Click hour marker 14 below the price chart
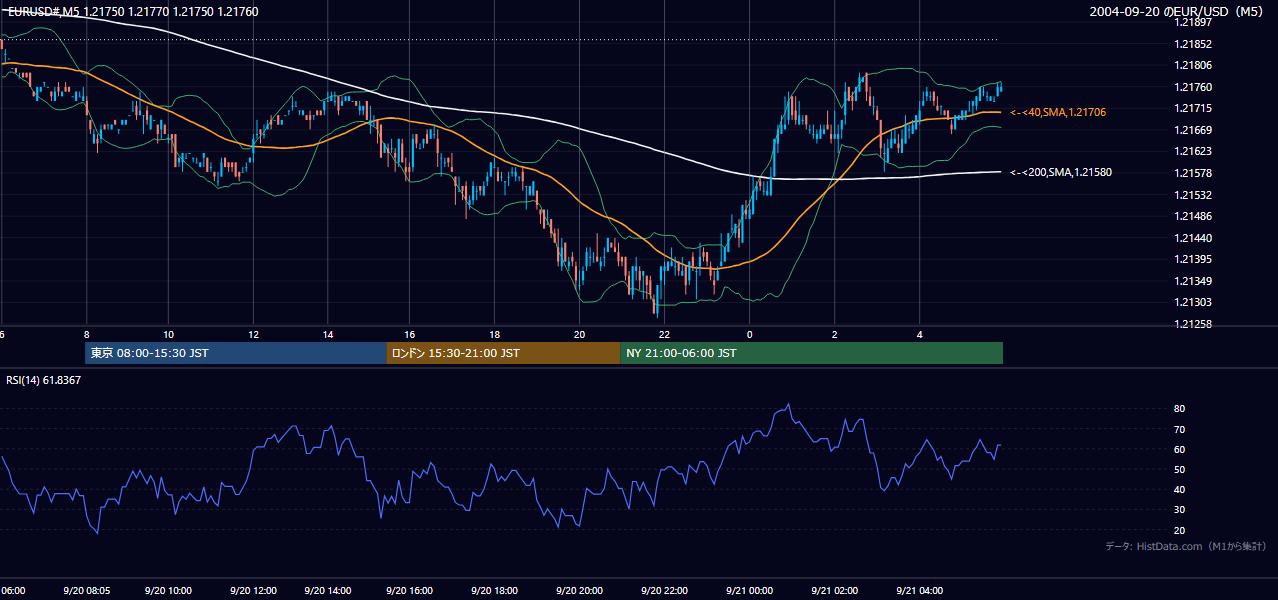This screenshot has width=1278, height=600. click(328, 334)
